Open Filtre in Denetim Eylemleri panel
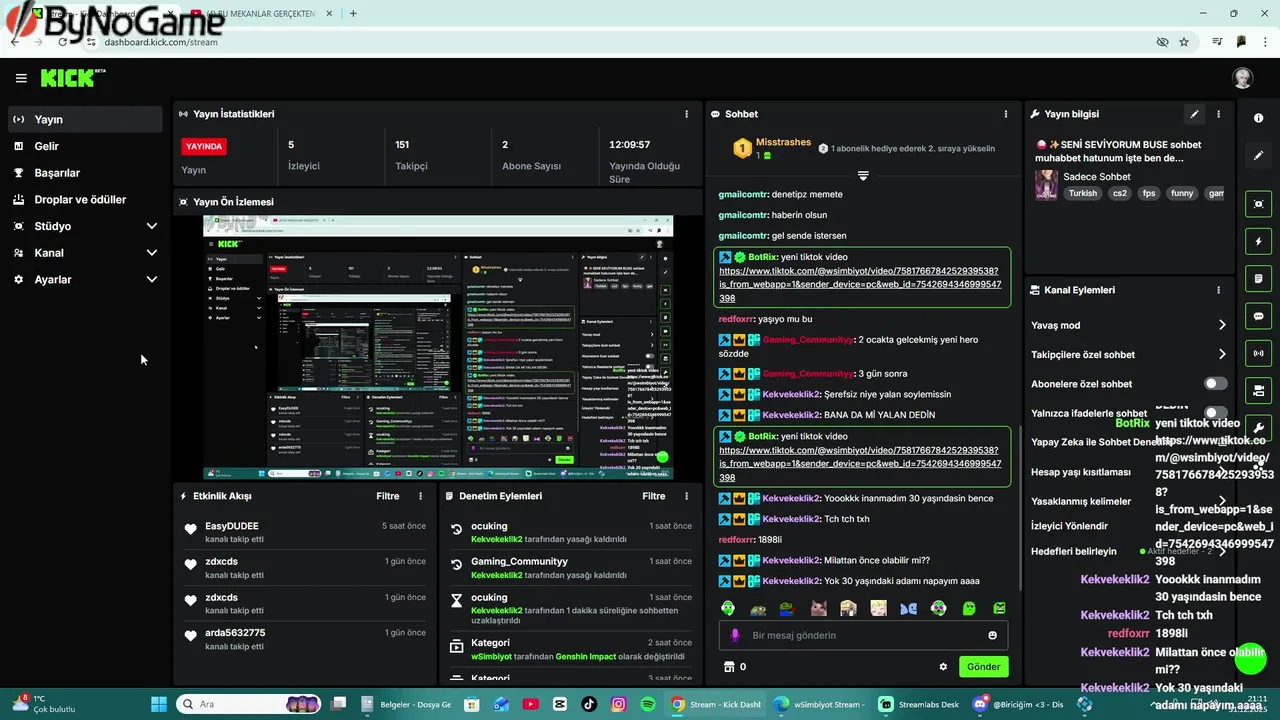1280x720 pixels. point(654,496)
